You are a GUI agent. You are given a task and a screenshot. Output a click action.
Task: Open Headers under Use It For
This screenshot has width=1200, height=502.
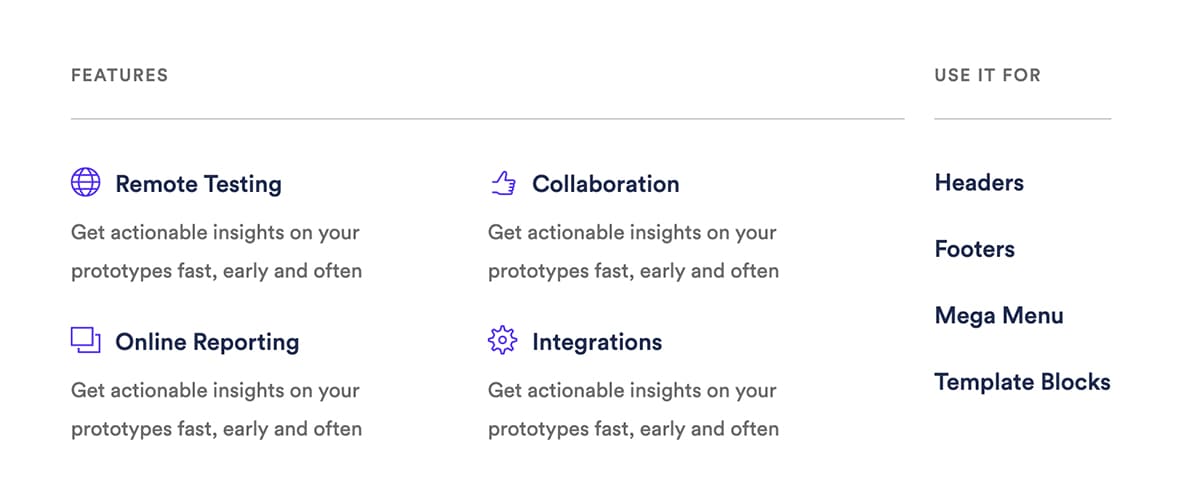[x=979, y=183]
